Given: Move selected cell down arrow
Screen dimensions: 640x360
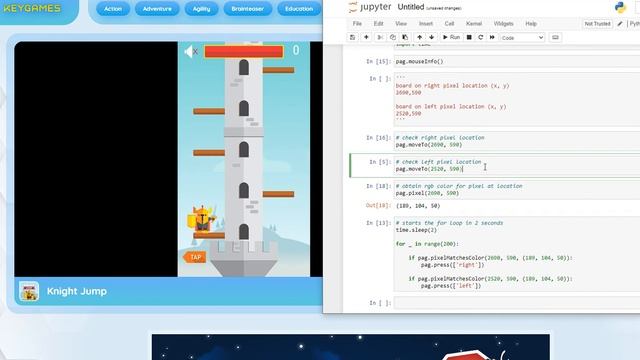Looking at the screenshot, I should tap(431, 38).
